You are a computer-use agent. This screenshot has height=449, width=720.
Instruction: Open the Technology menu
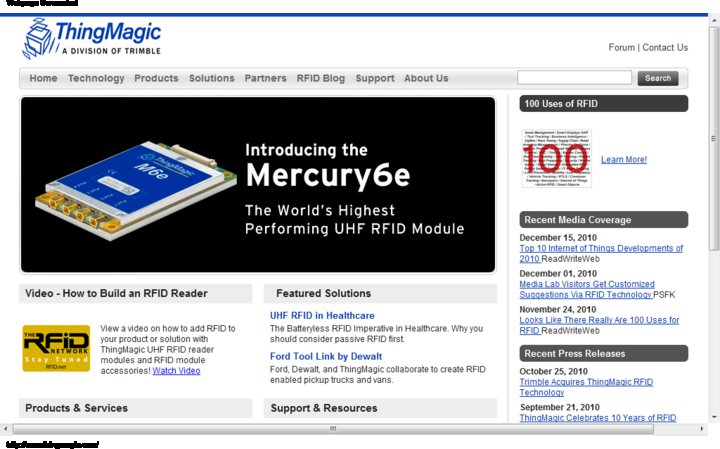click(96, 78)
